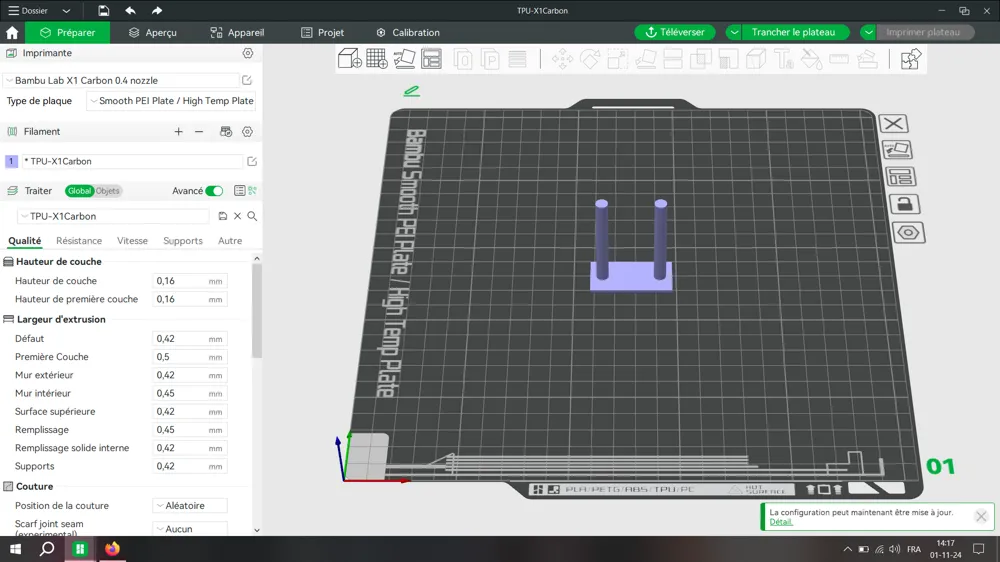Image resolution: width=1000 pixels, height=562 pixels.
Task: Open the Détail link in notification
Action: [x=781, y=522]
